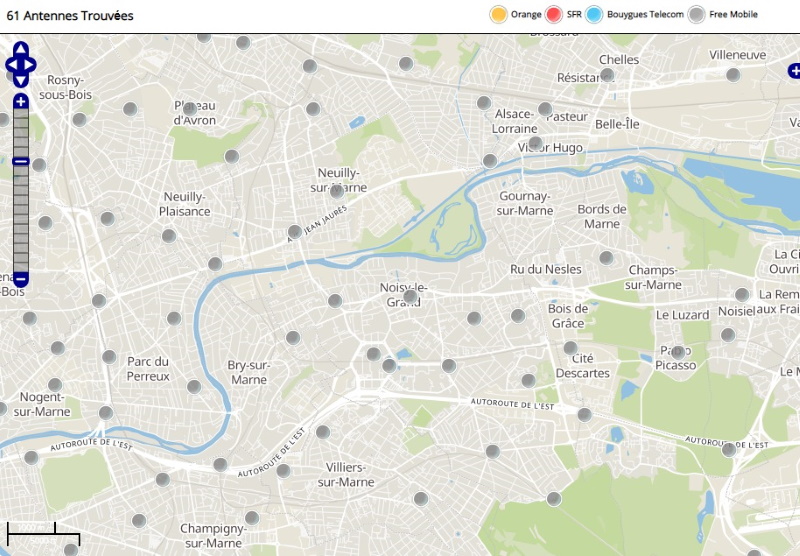Open the antenna marker beside Résistance label
This screenshot has height=556, width=800.
(x=607, y=75)
